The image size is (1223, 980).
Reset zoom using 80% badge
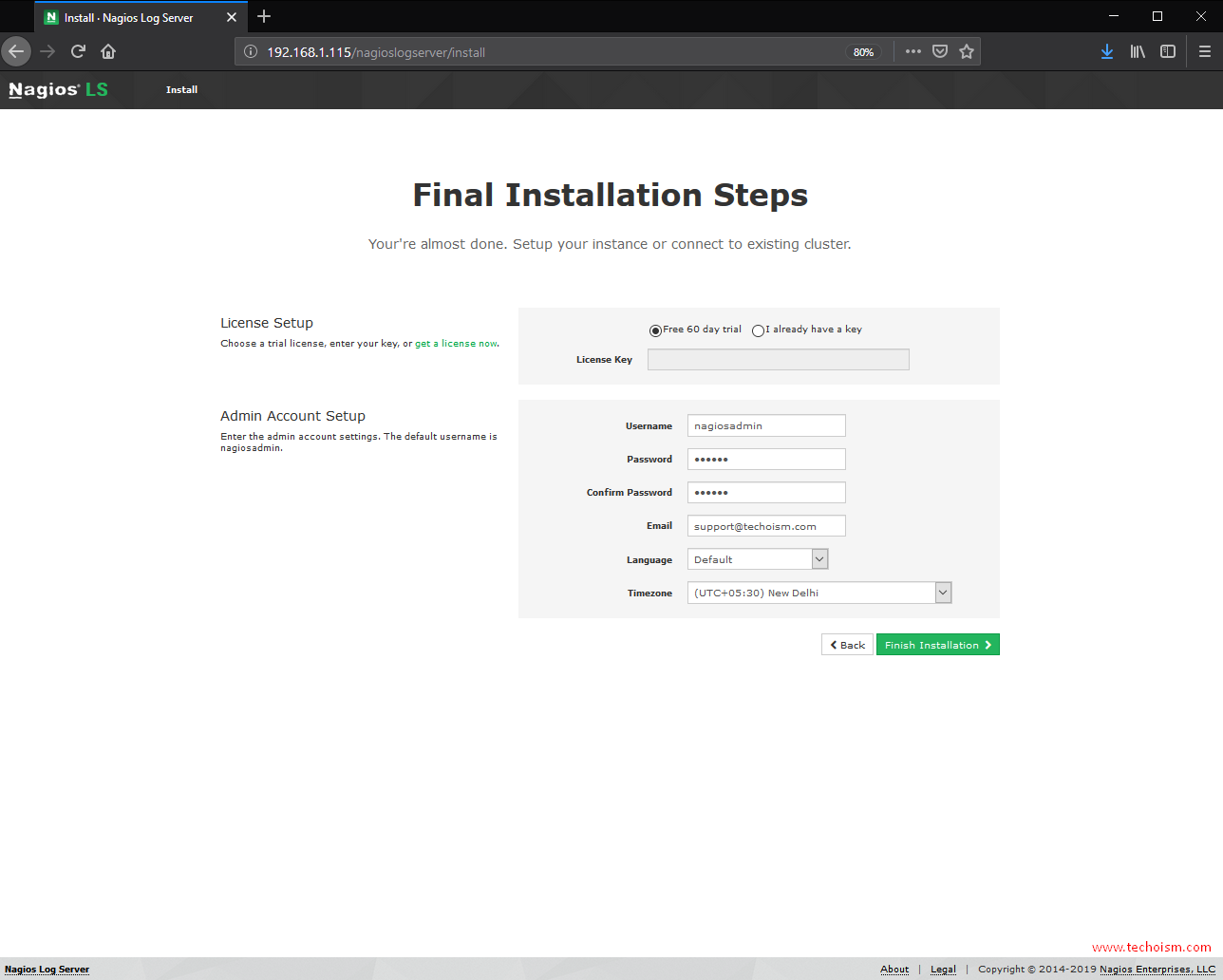coord(863,52)
